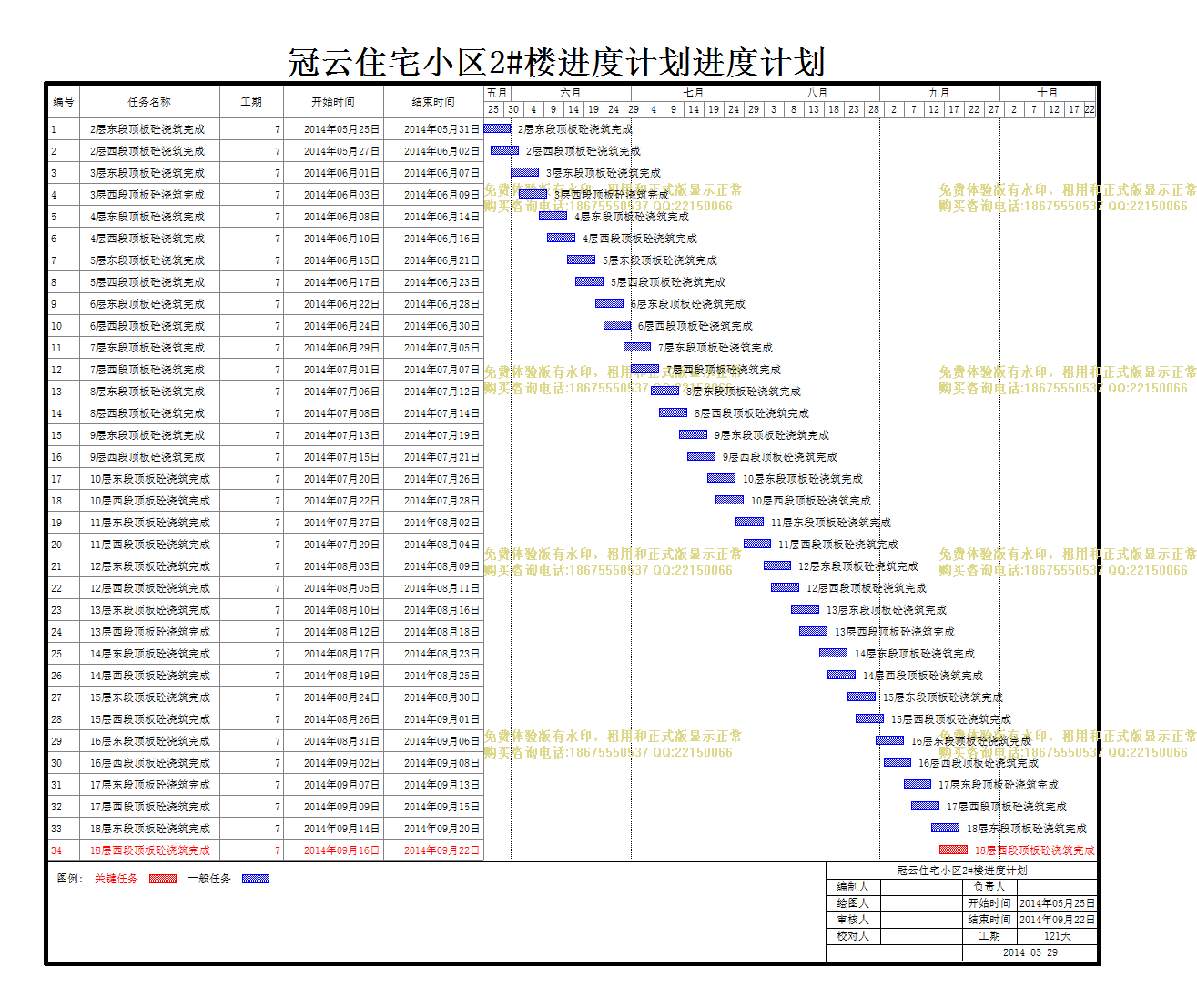Select red task name 18层西段顶板砼浇筑完成 in the table
The image size is (1197, 1008).
149,850
